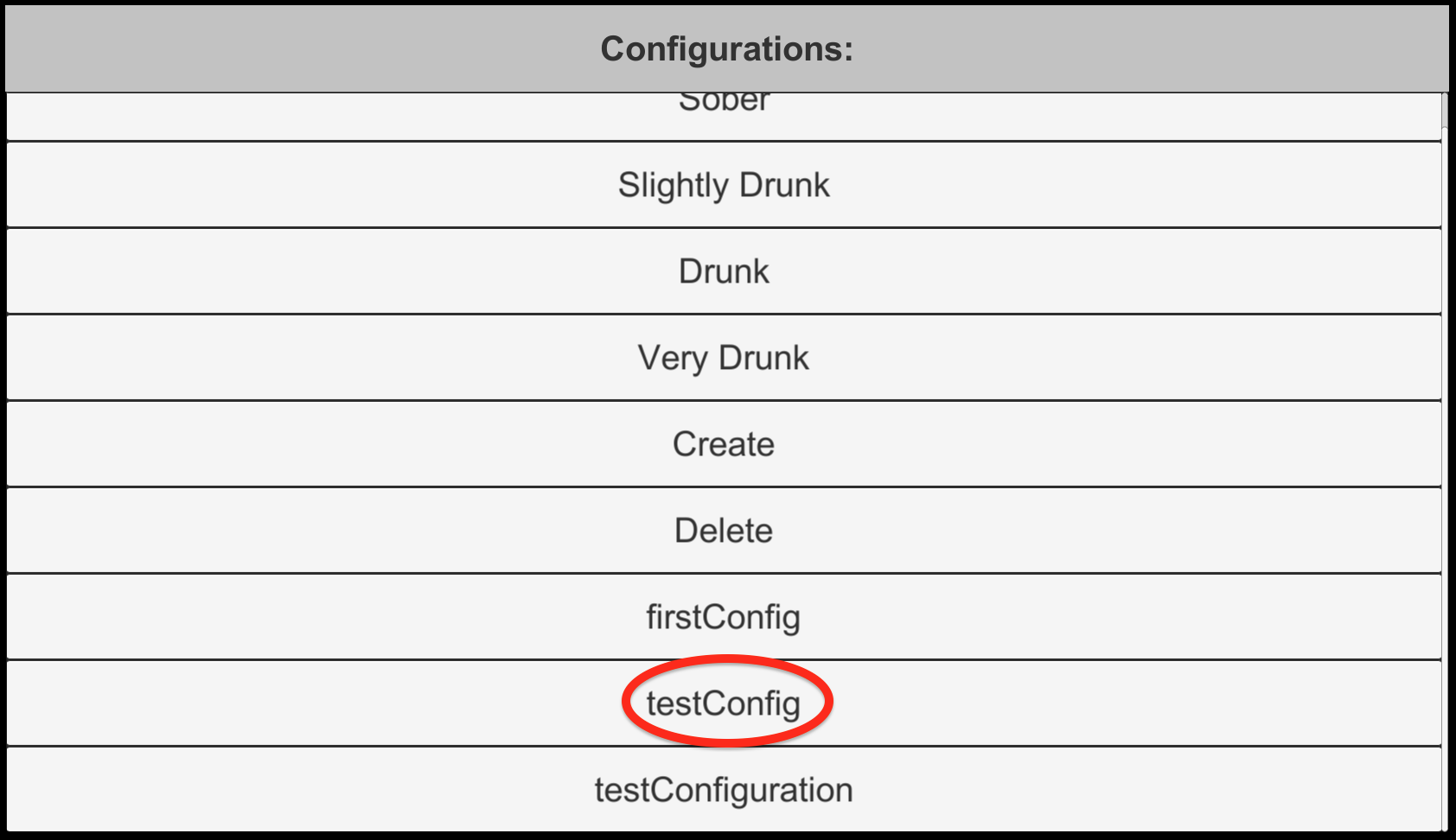Tap the partially hidden Sober row
This screenshot has width=1456, height=840.
[724, 116]
